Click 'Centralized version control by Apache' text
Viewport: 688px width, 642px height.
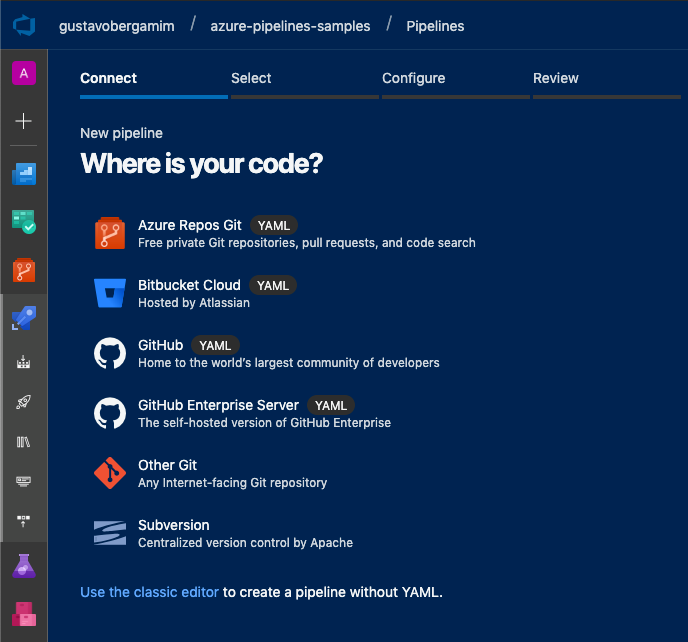click(x=246, y=543)
